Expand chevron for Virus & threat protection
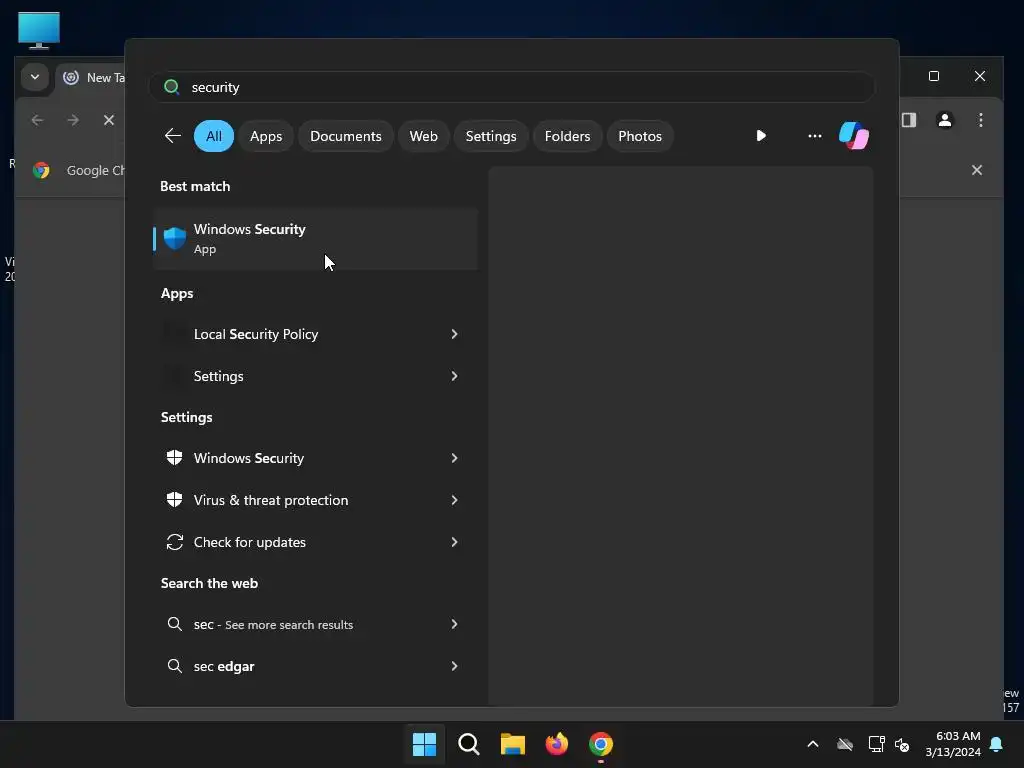The image size is (1024, 768). 455,500
